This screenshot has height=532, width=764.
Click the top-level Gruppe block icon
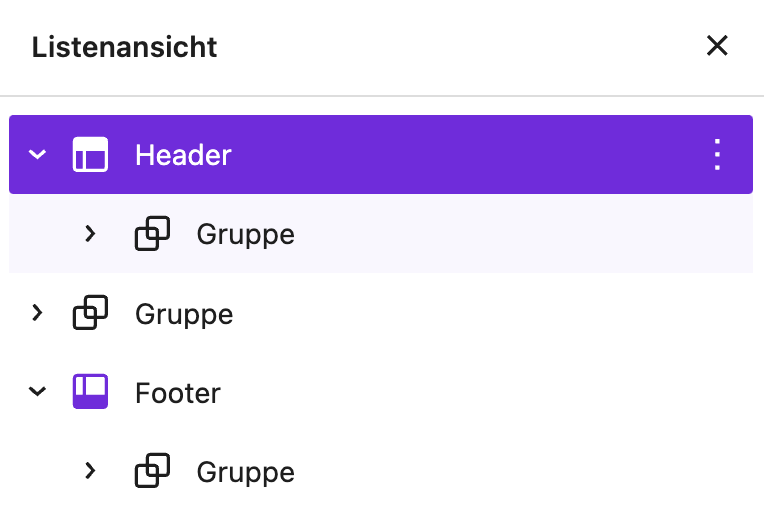[x=90, y=314]
